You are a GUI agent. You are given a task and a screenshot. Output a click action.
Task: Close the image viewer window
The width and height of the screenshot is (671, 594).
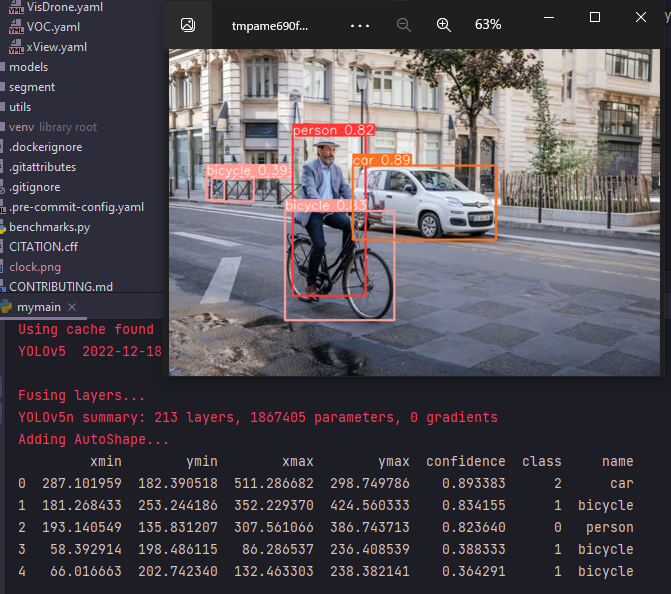tap(641, 17)
